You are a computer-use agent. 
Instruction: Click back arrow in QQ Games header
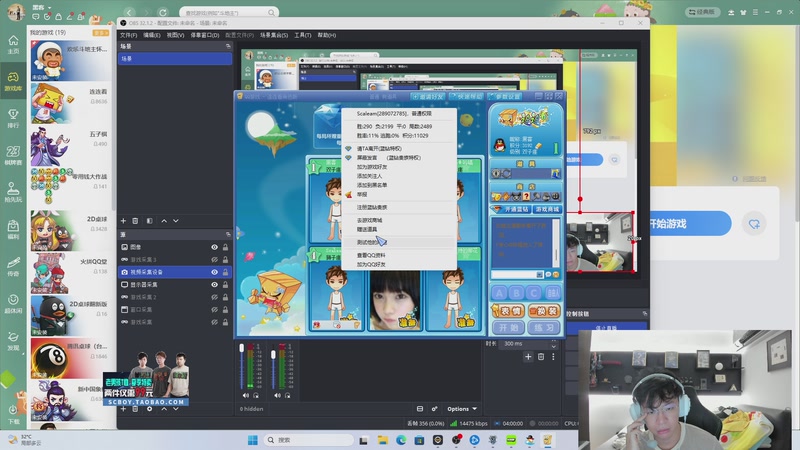point(130,12)
